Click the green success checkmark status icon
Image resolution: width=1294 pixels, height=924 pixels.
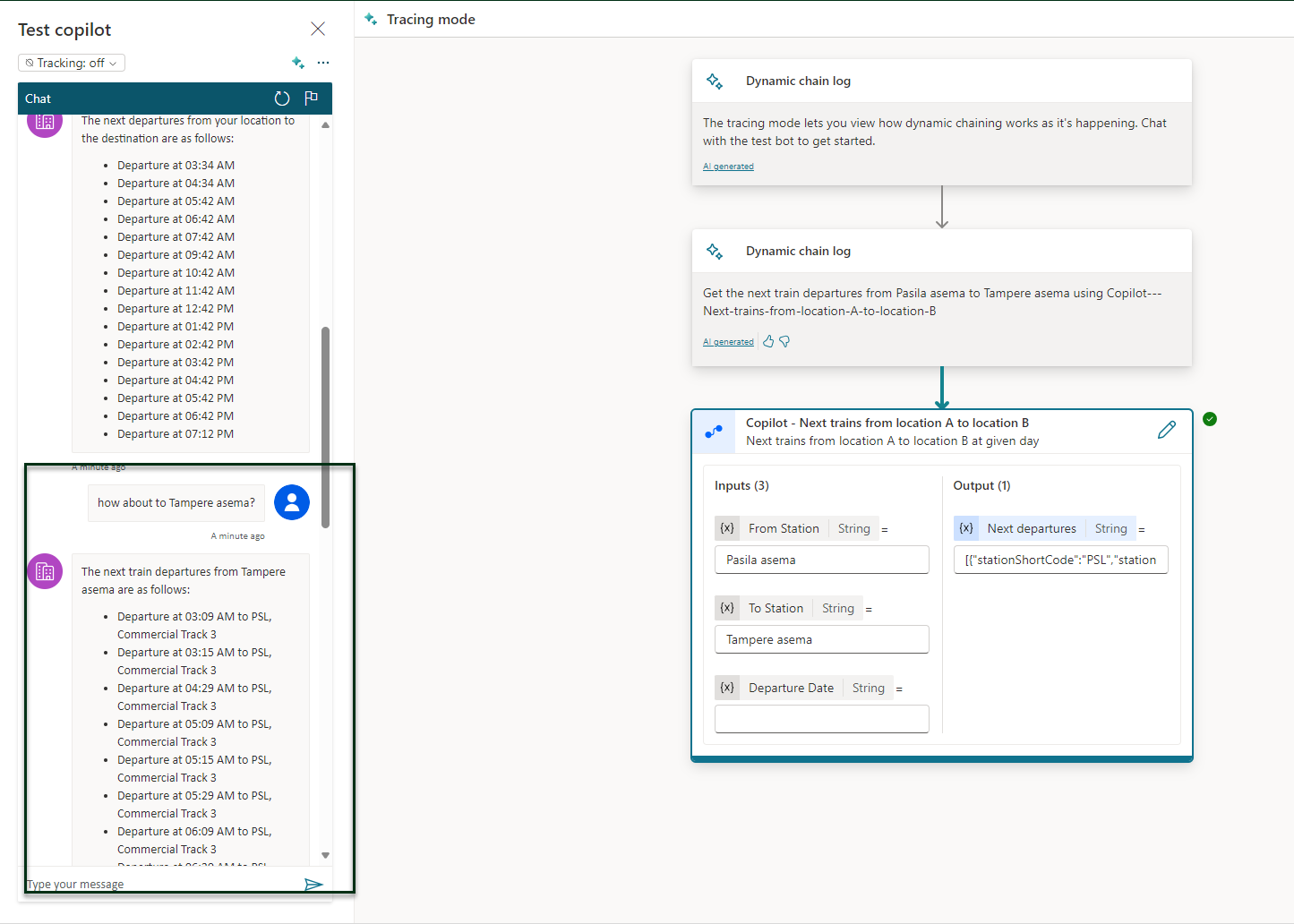pyautogui.click(x=1210, y=419)
